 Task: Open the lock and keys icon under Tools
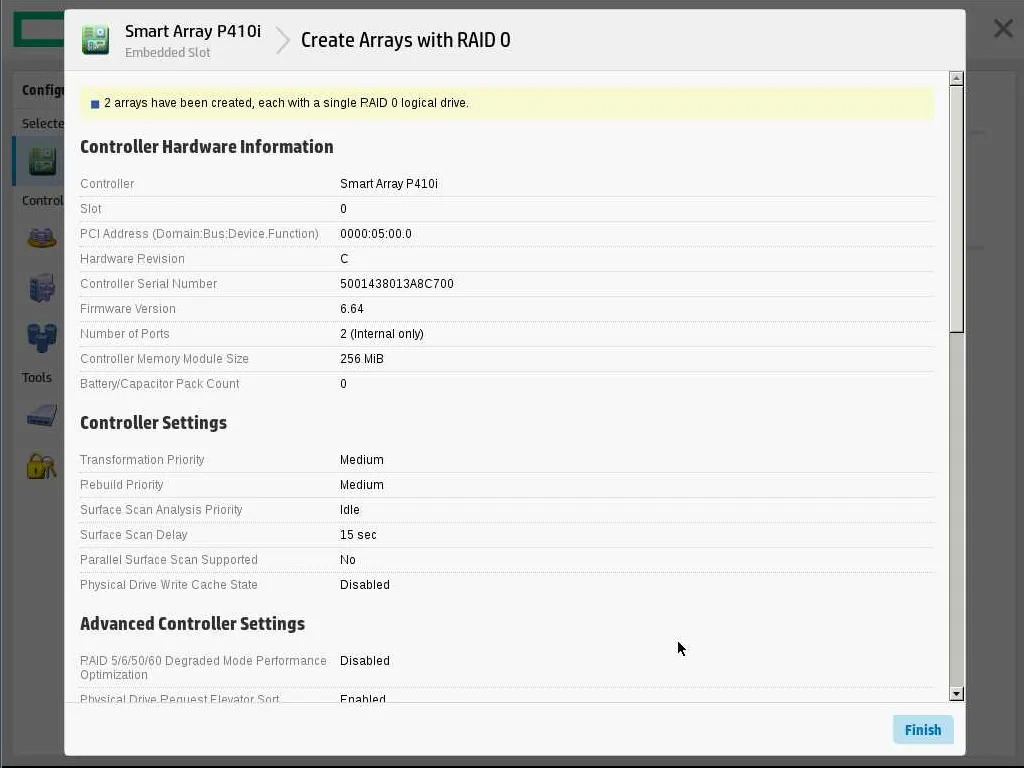[x=42, y=465]
